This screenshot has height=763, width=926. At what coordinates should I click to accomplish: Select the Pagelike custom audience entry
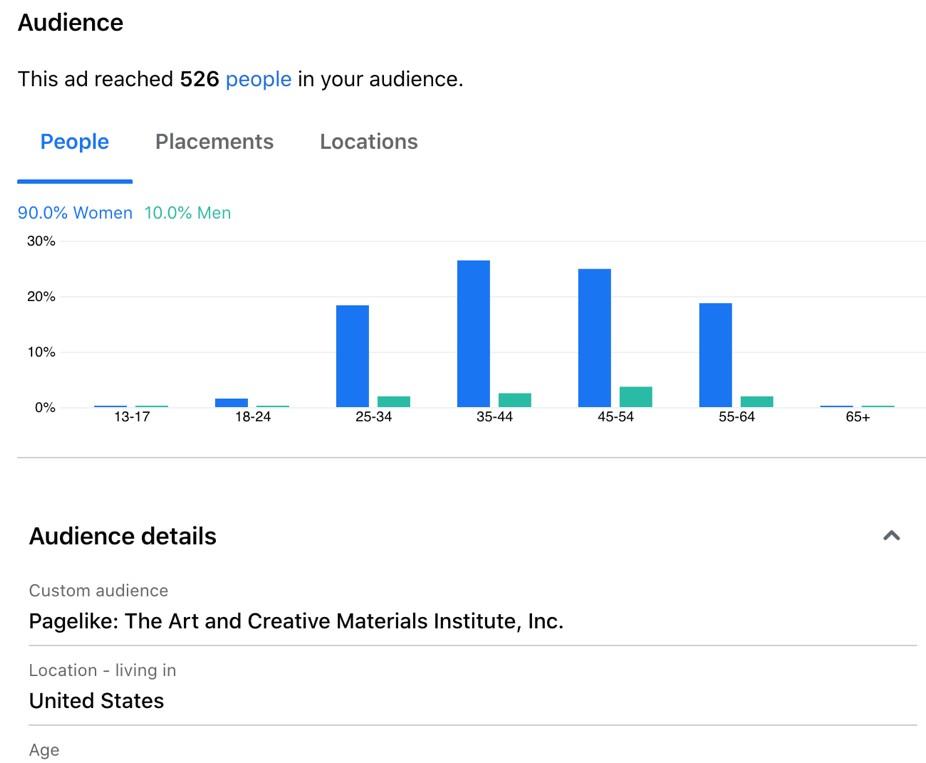[x=296, y=621]
